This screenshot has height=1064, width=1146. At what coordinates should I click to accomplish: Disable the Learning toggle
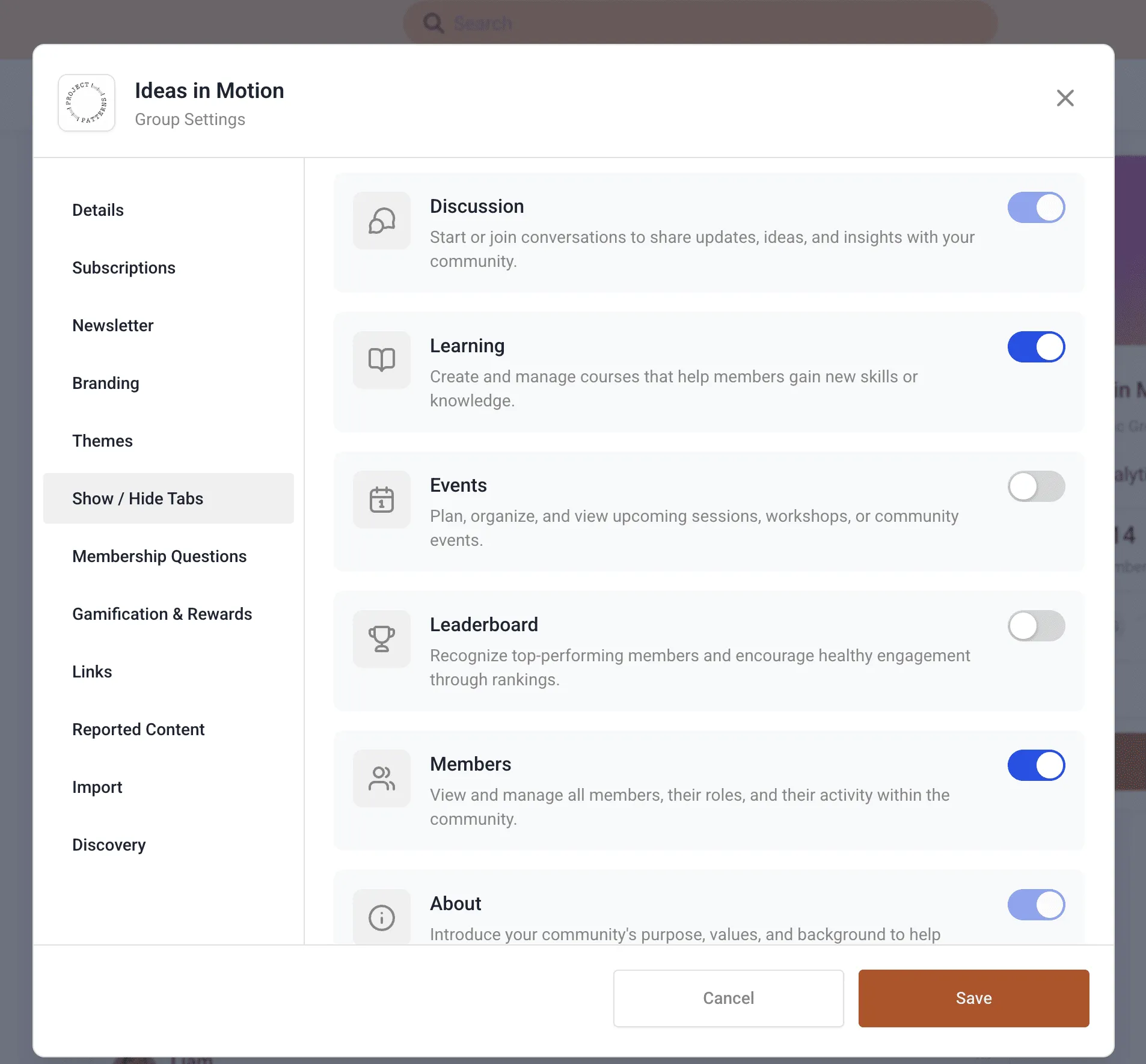coord(1035,347)
